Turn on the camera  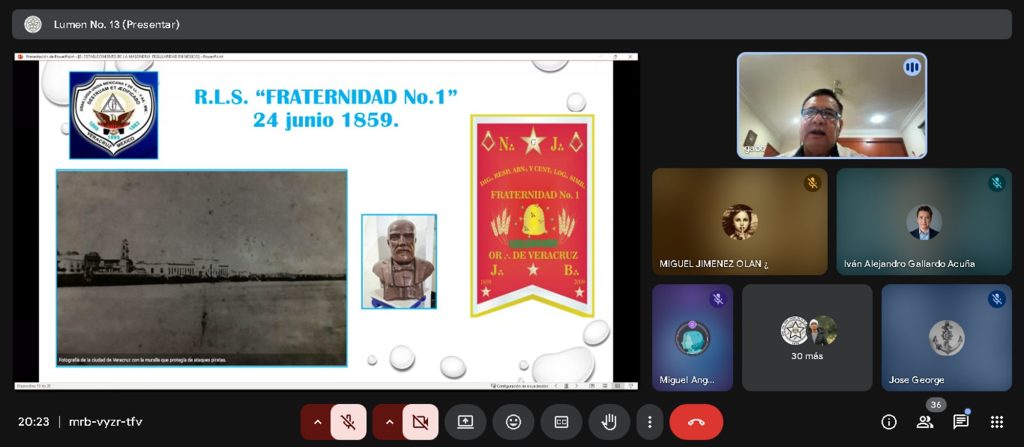coord(420,422)
